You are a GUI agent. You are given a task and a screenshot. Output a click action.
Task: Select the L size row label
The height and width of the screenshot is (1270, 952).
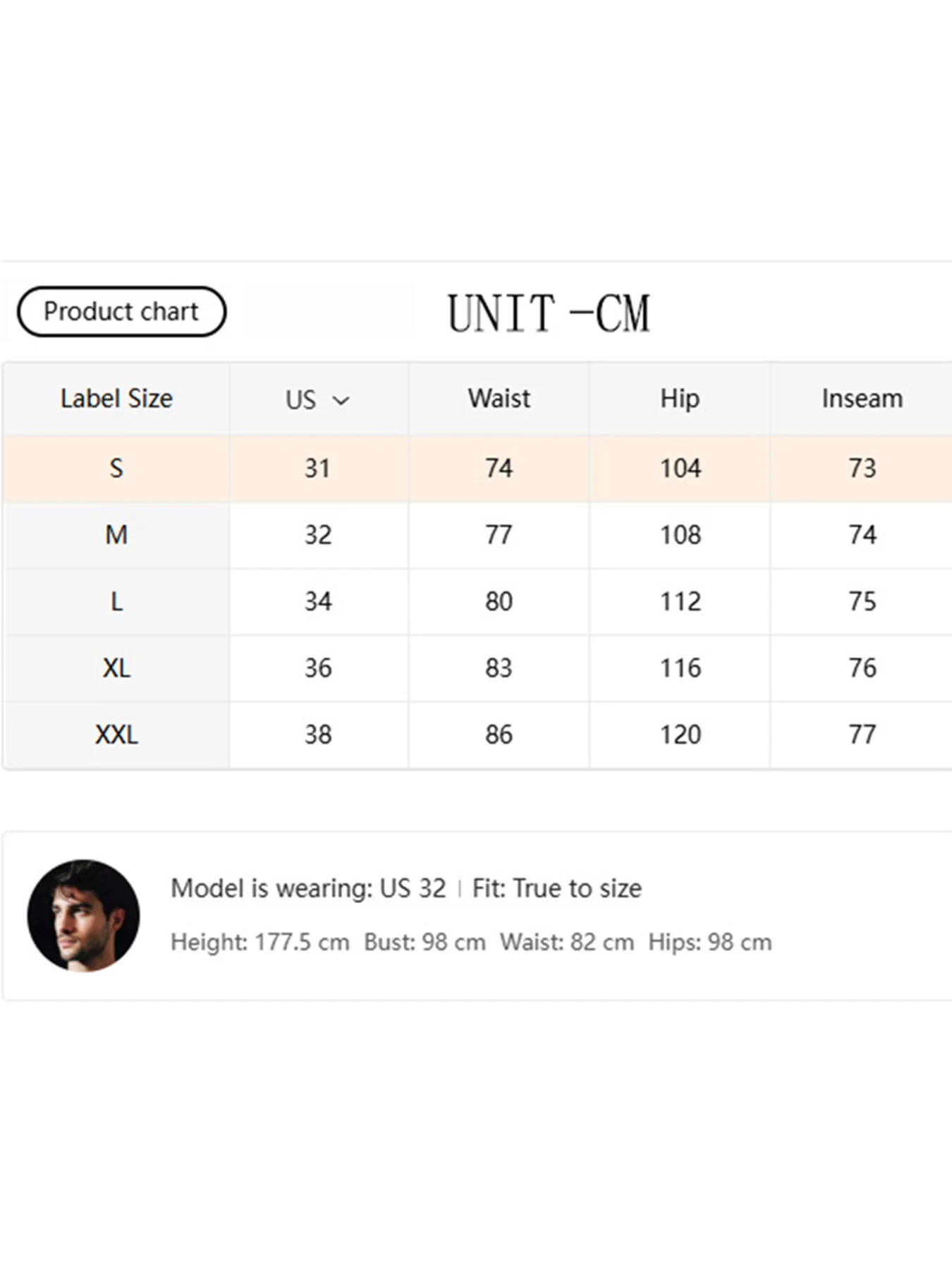pyautogui.click(x=116, y=602)
